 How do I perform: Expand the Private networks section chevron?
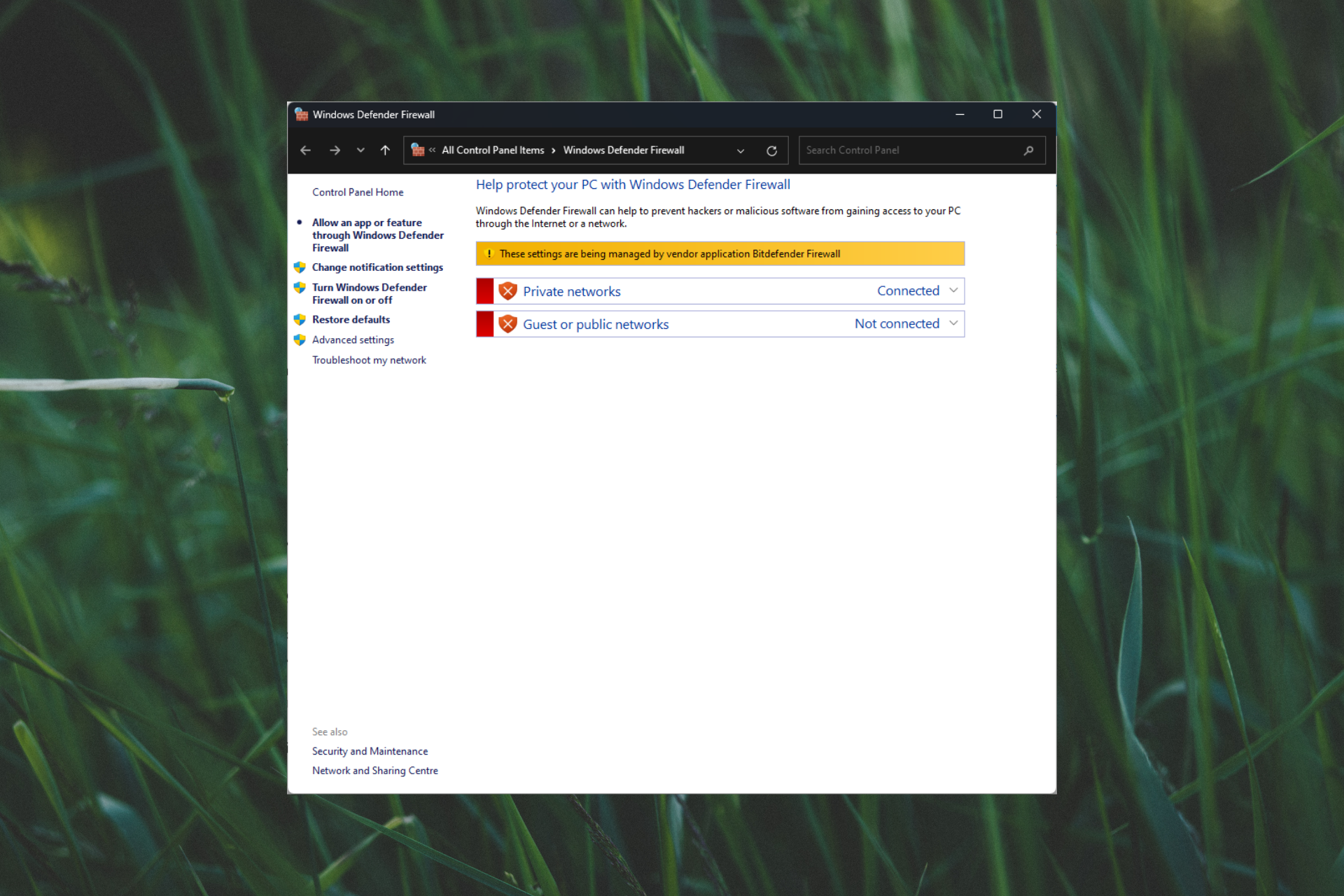(x=953, y=290)
